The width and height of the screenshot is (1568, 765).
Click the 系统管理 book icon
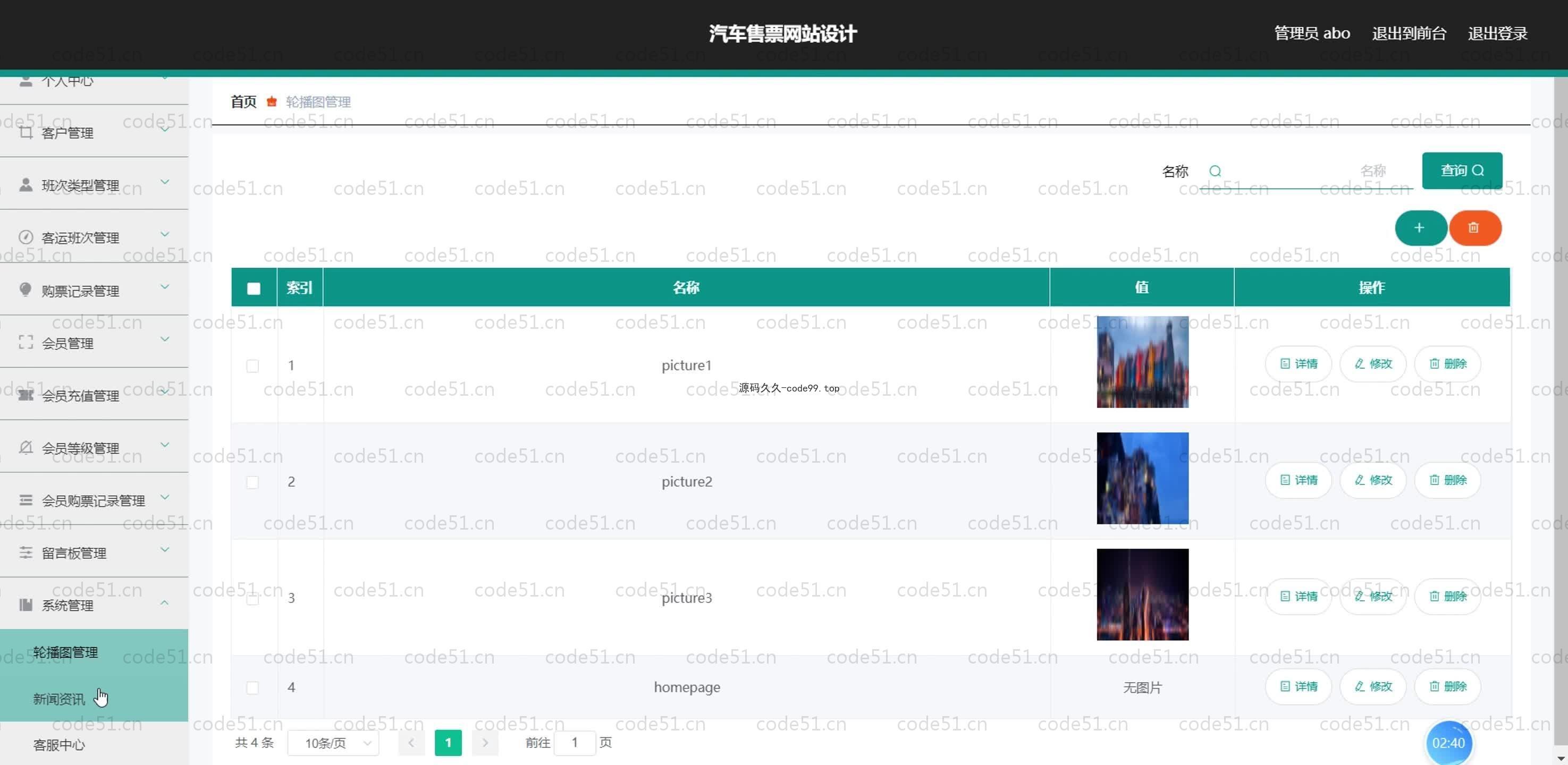(x=26, y=605)
